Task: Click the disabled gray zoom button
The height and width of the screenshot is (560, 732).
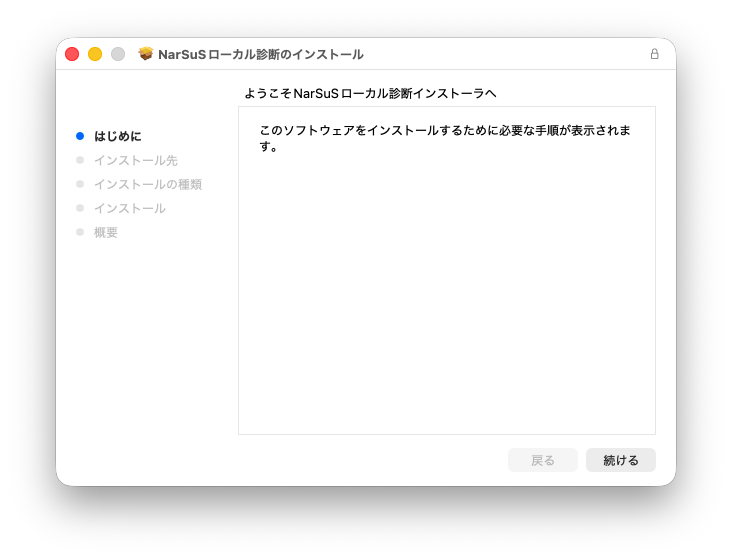Action: (118, 54)
